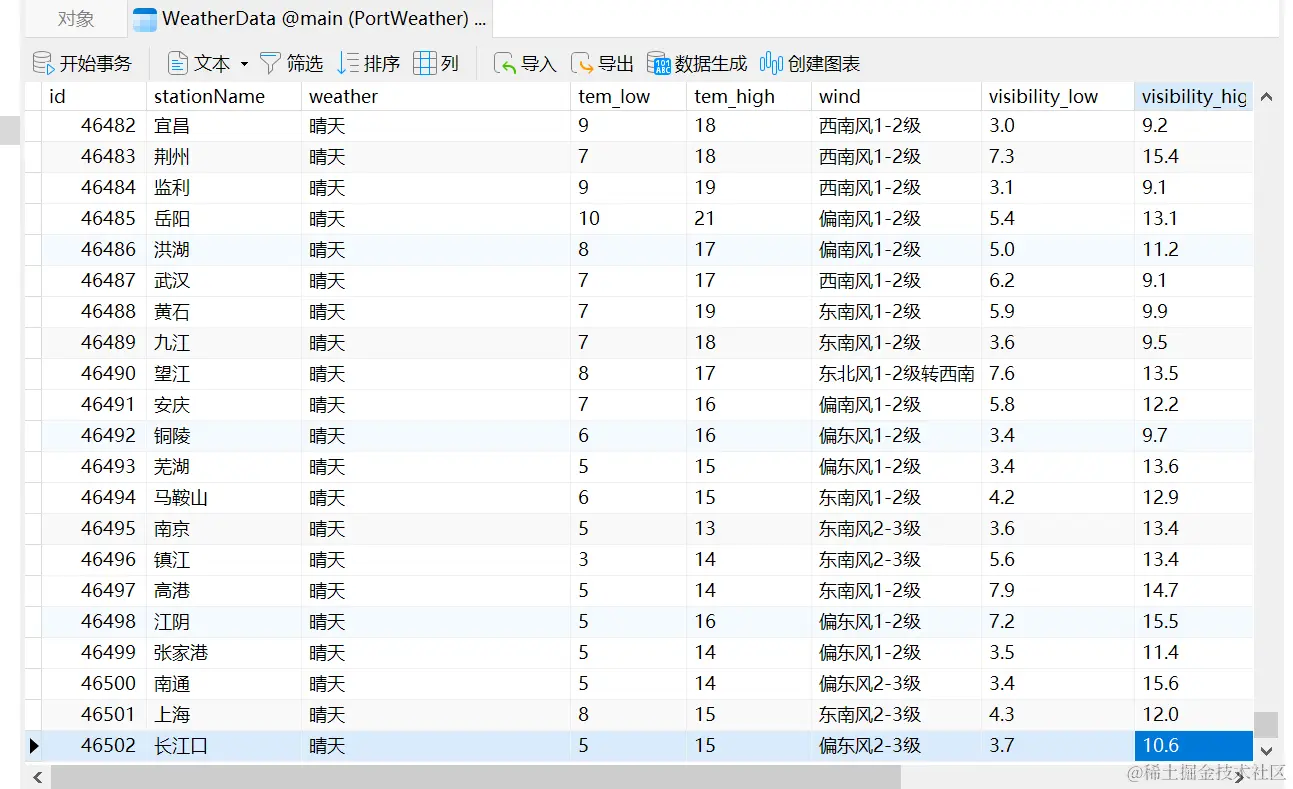Viewport: 1293px width, 789px height.
Task: Select id cell 46495 of 南京 row
Action: (94, 528)
